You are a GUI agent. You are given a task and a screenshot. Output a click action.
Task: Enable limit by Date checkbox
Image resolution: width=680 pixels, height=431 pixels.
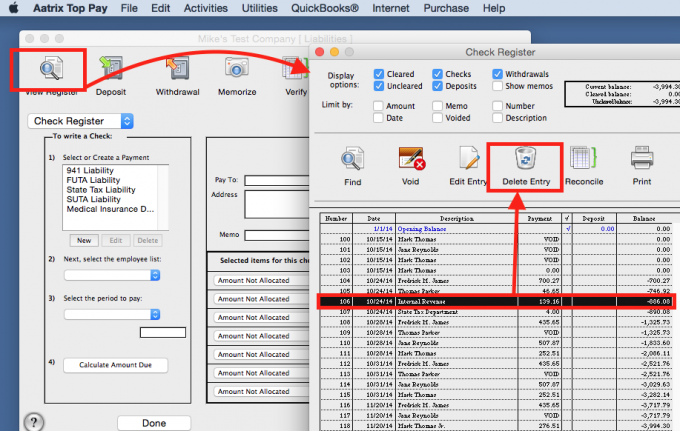pyautogui.click(x=378, y=118)
